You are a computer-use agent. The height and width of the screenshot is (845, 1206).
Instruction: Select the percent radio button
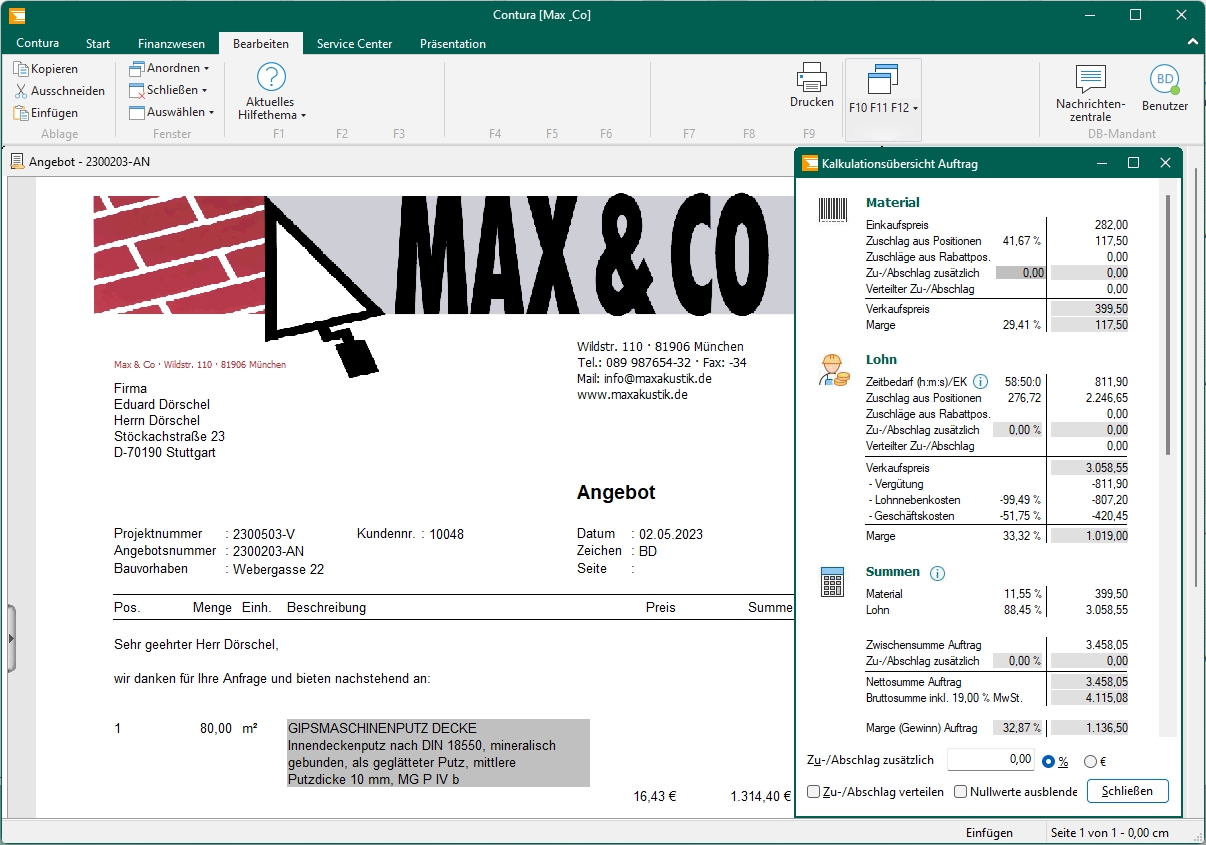coord(1049,761)
